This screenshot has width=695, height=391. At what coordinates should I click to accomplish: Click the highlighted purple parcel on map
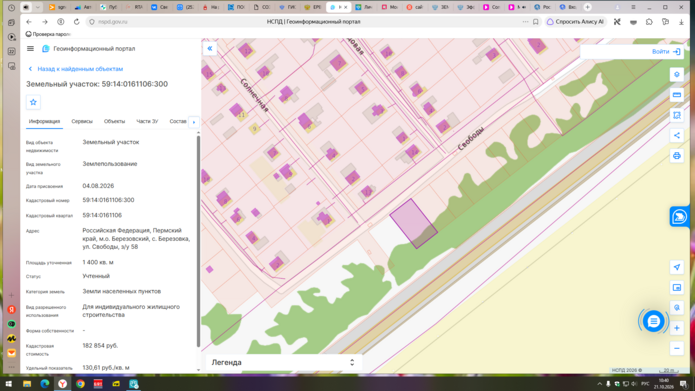tap(413, 222)
